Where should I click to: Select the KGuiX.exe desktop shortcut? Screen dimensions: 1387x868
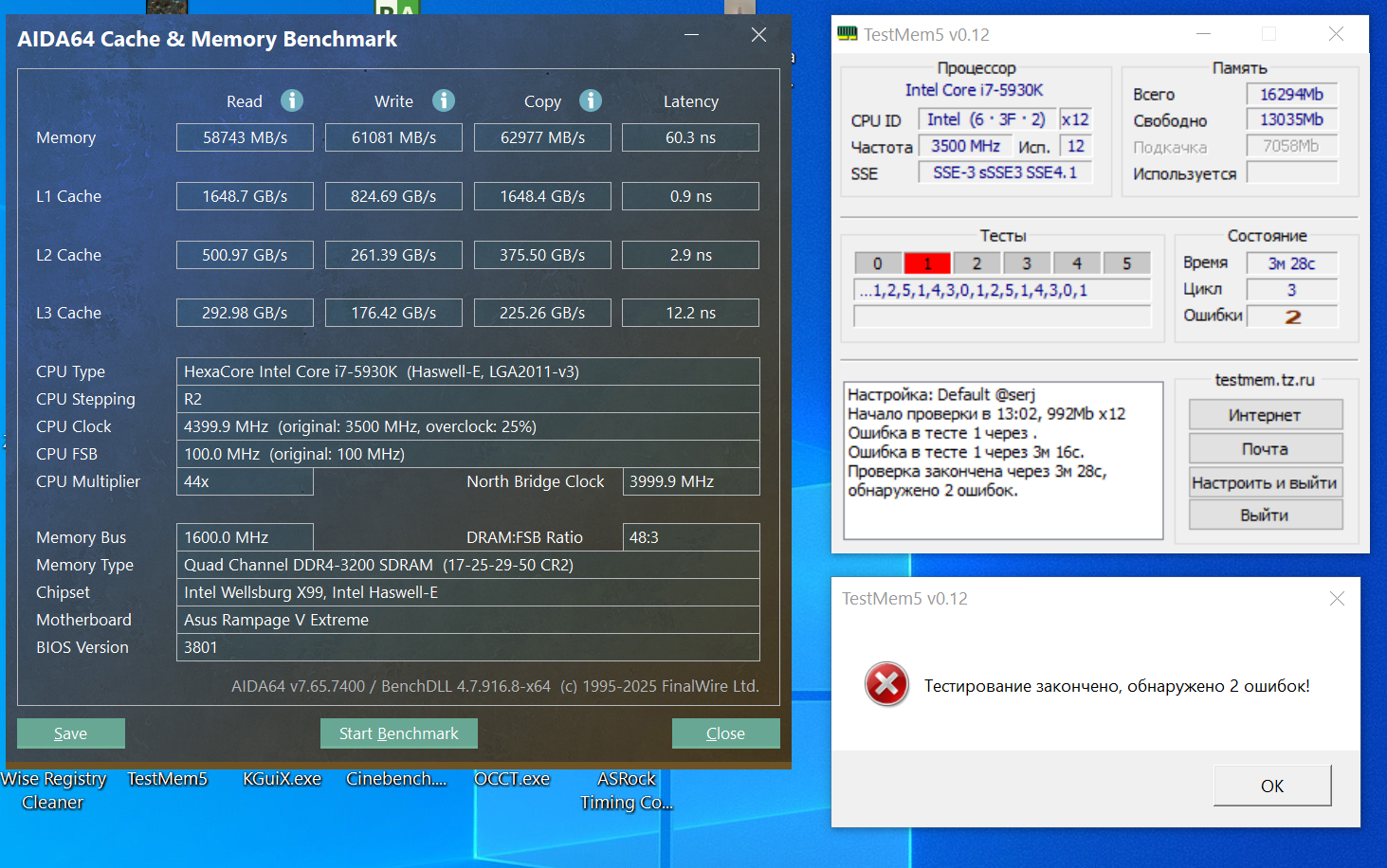pos(282,779)
